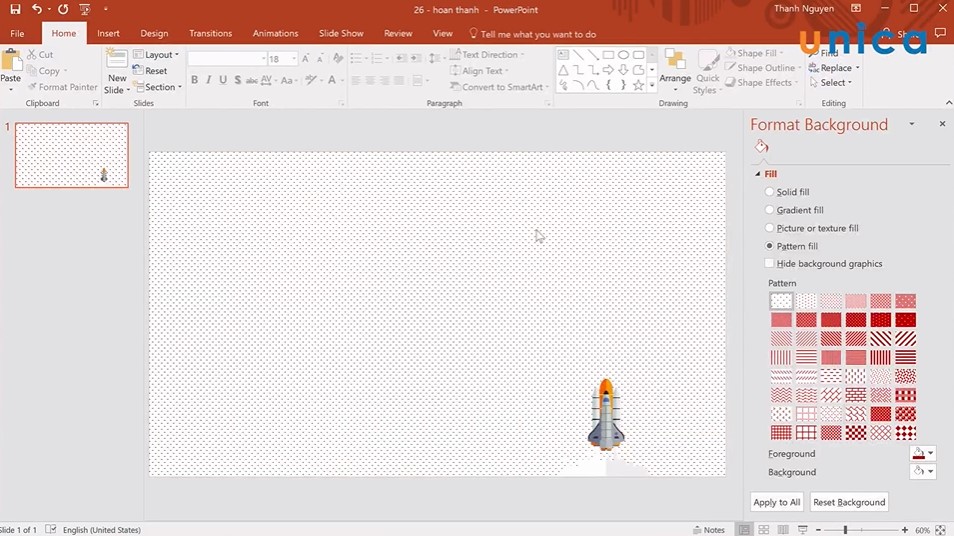Open the Design ribbon tab

154,33
